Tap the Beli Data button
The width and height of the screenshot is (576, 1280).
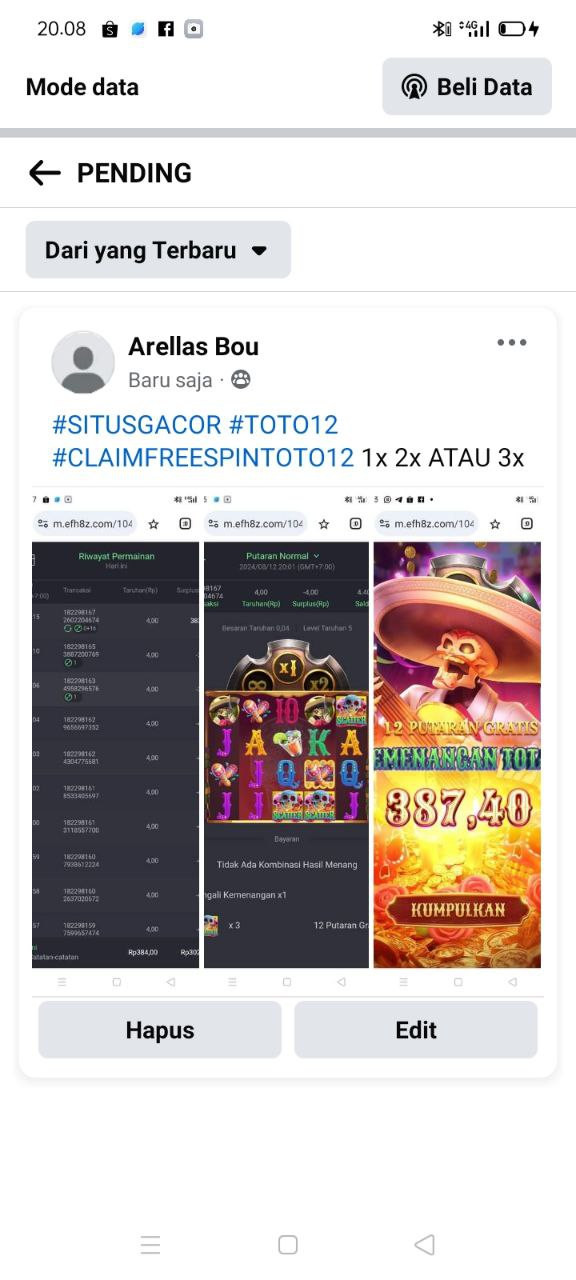click(x=467, y=87)
